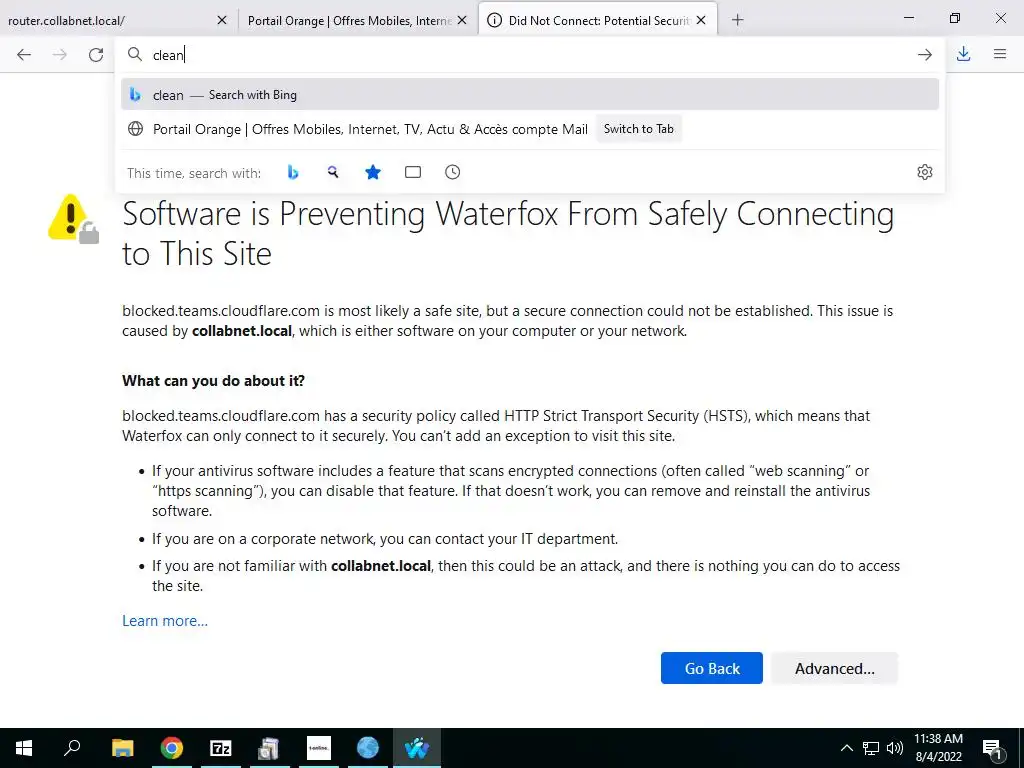Click the forward navigation arrow
1024x768 pixels.
pyautogui.click(x=59, y=55)
